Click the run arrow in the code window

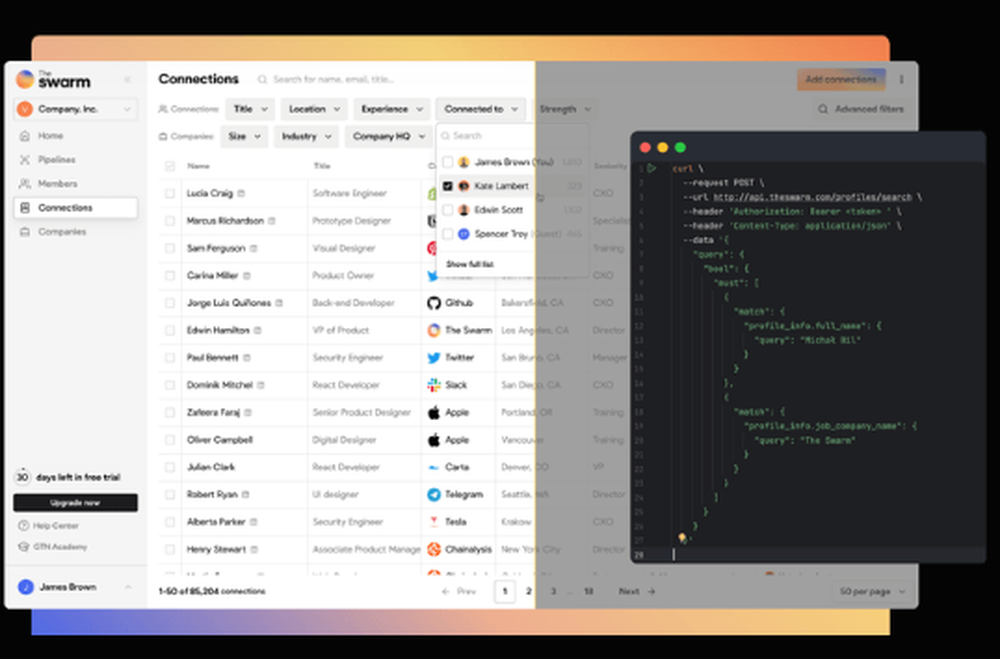pyautogui.click(x=651, y=168)
